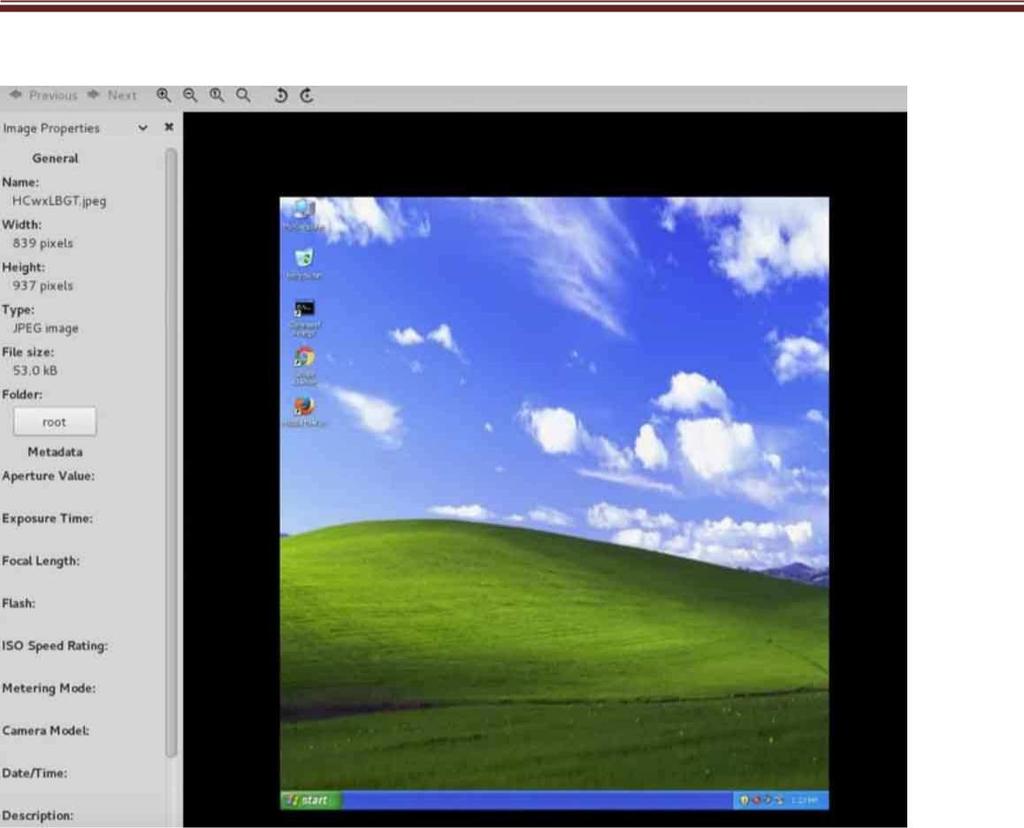Click the Exposure Time label

47,518
